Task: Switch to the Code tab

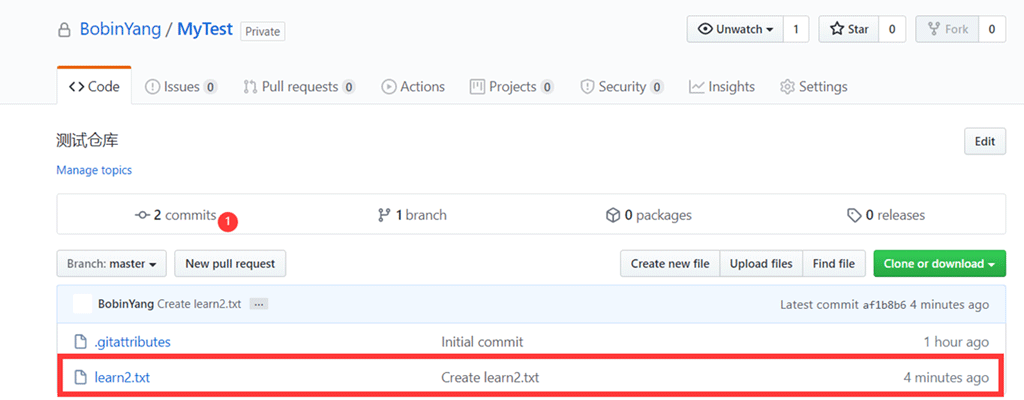Action: point(94,86)
